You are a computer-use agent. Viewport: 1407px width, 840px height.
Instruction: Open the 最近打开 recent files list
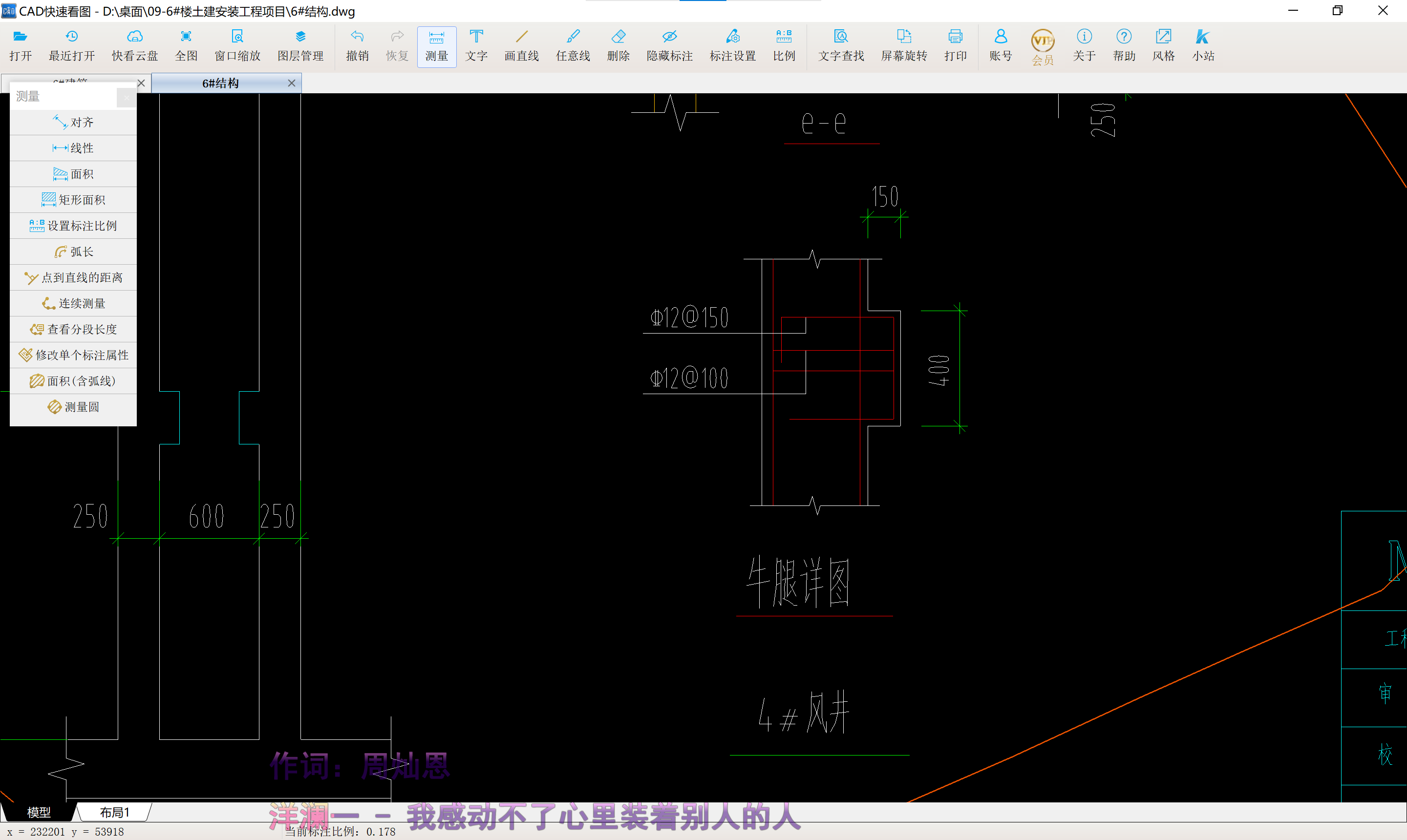72,46
